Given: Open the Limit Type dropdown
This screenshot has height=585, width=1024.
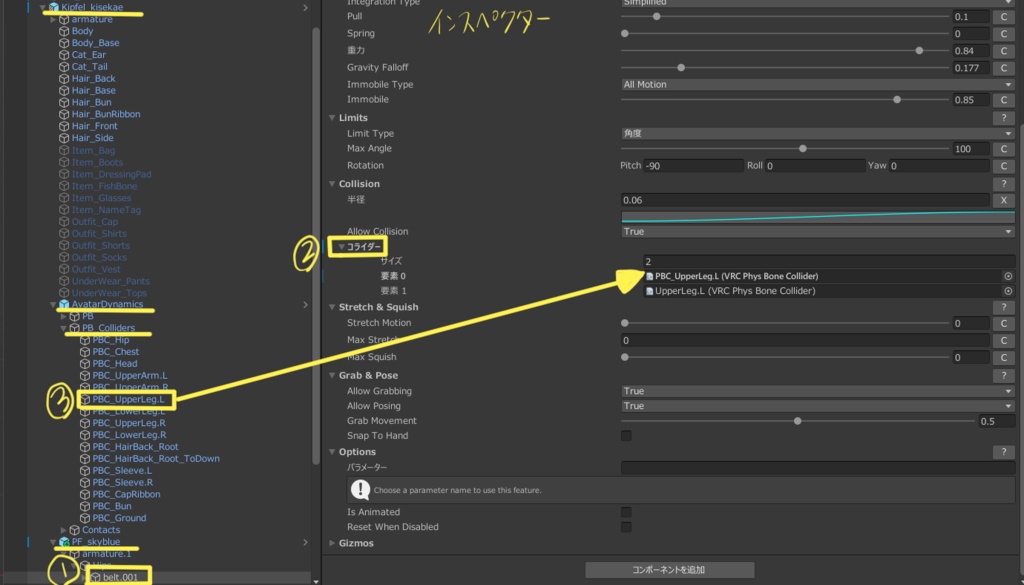Looking at the screenshot, I should 817,133.
